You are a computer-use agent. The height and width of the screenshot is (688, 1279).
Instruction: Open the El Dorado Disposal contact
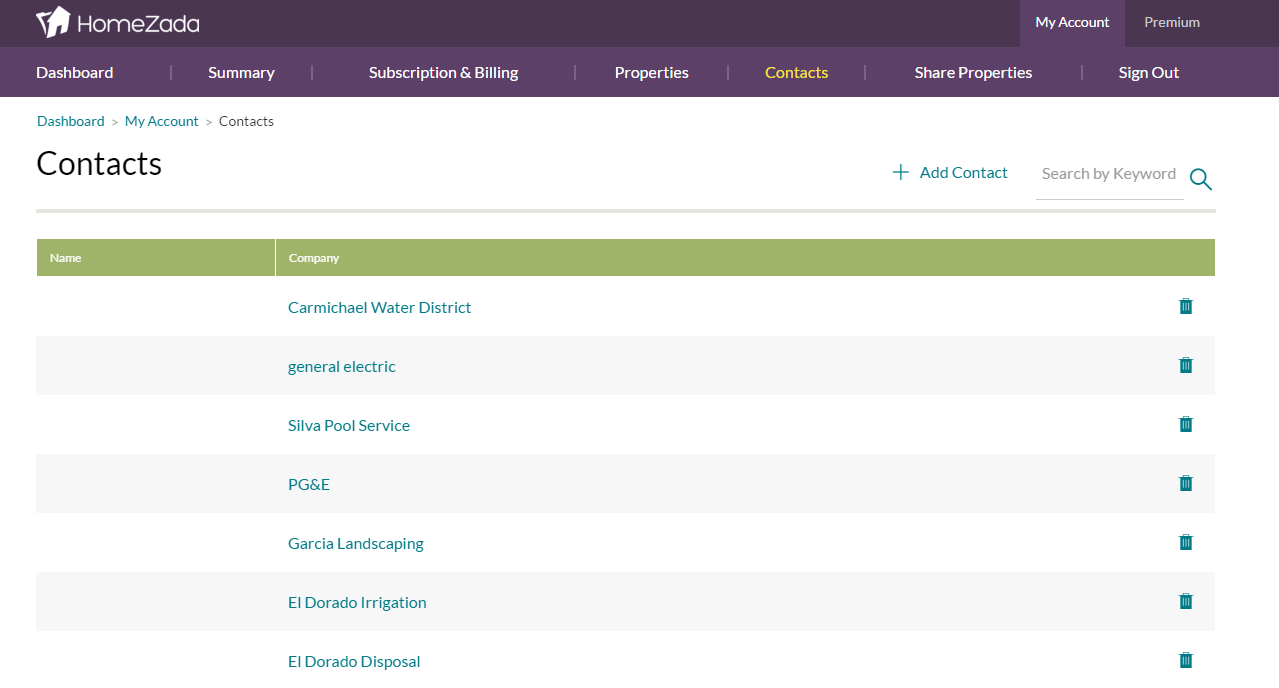point(354,661)
